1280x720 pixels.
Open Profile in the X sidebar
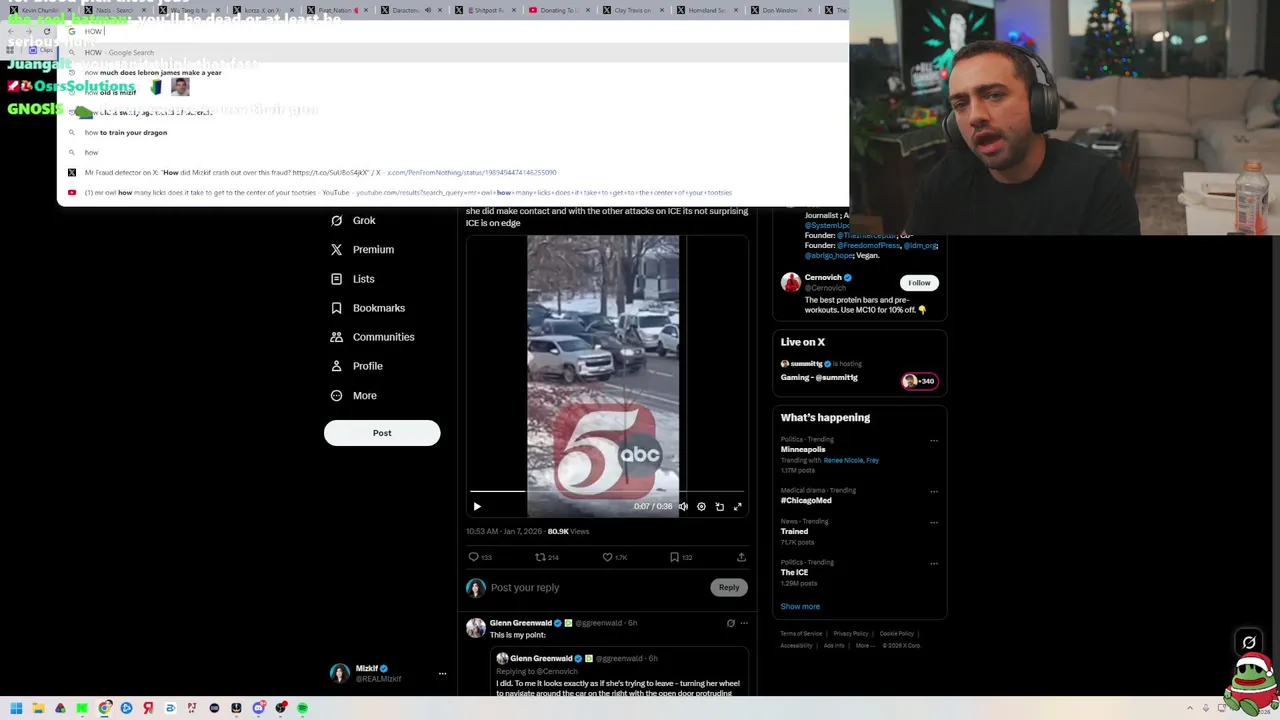point(356,366)
